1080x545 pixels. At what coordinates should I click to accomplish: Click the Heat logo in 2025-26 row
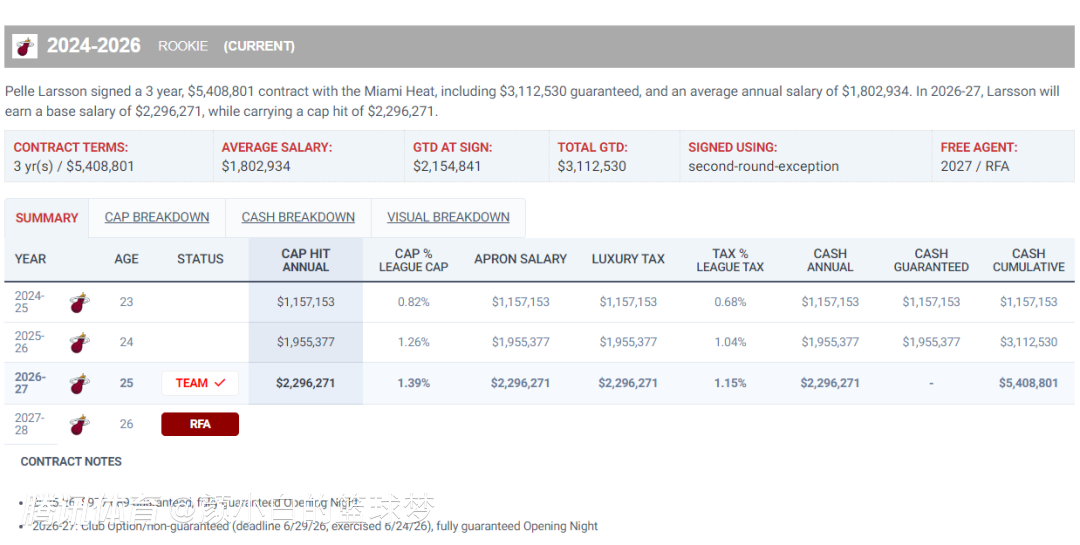[79, 342]
